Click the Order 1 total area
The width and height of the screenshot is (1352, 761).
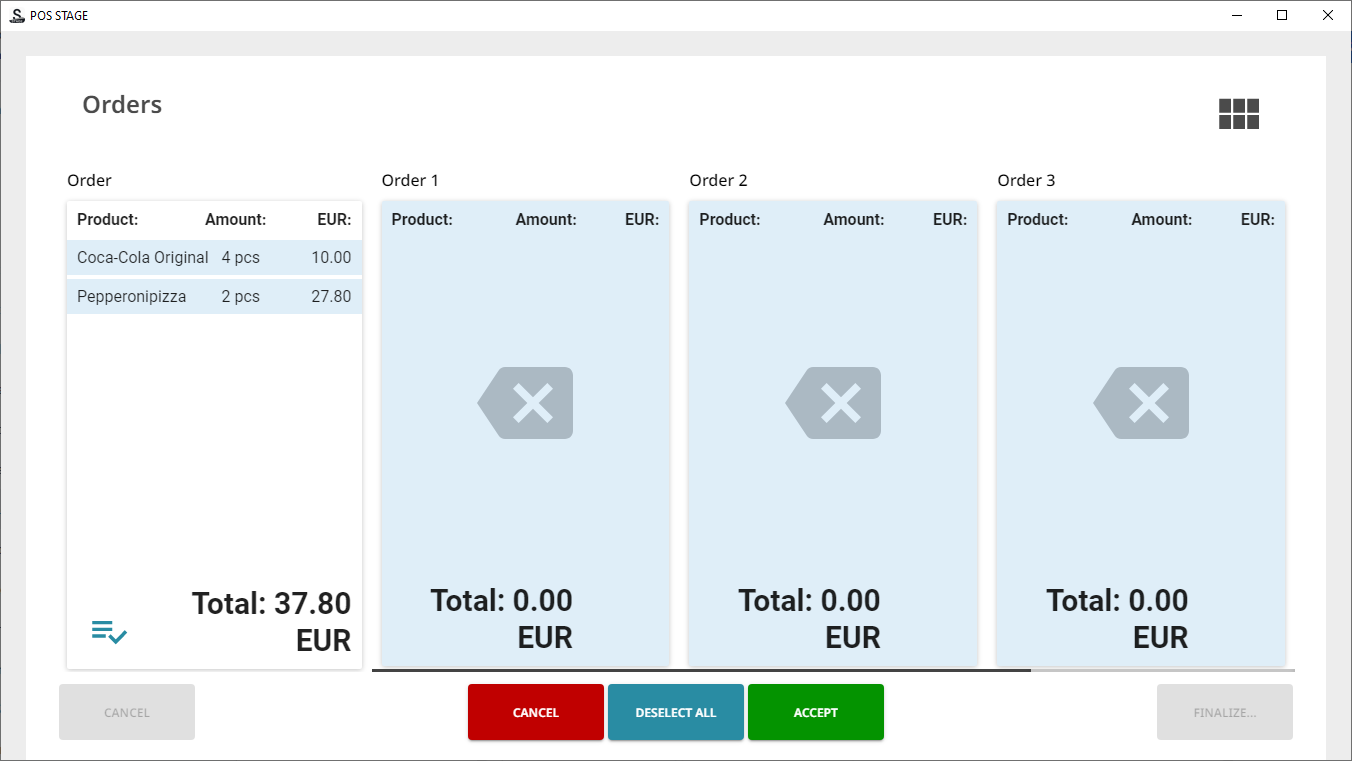coord(502,618)
